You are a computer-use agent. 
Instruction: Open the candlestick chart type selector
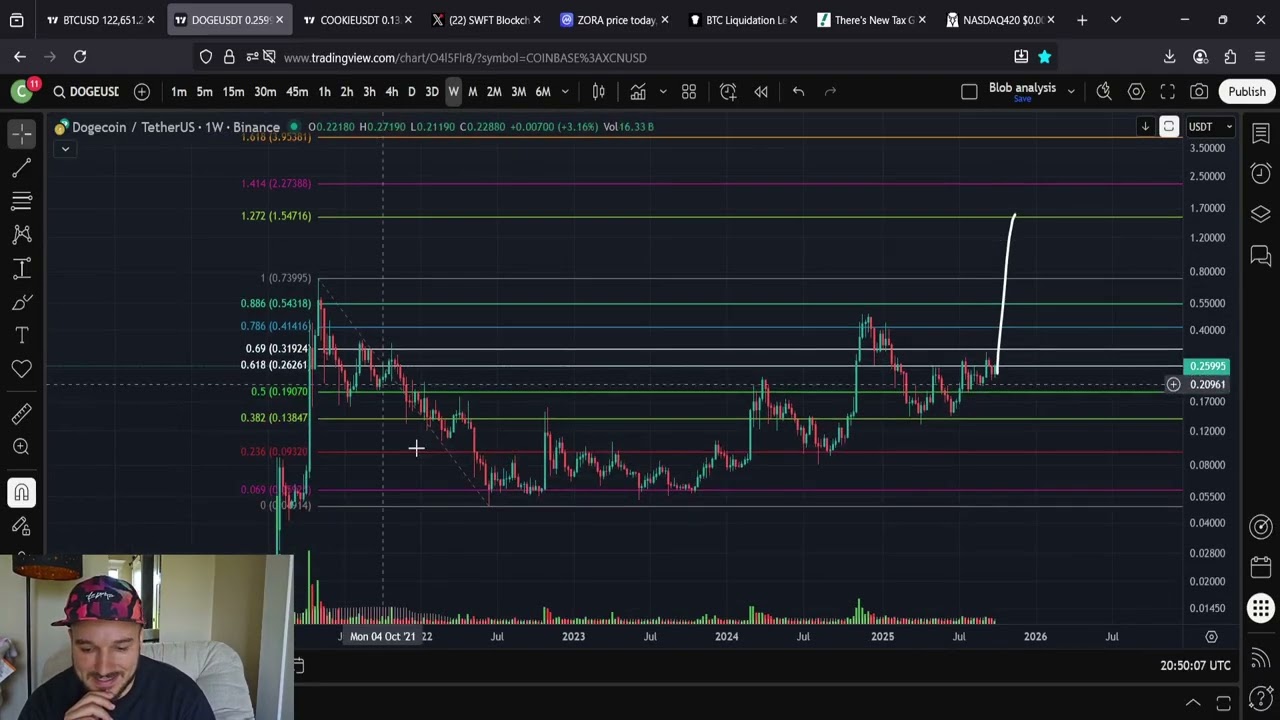(598, 92)
